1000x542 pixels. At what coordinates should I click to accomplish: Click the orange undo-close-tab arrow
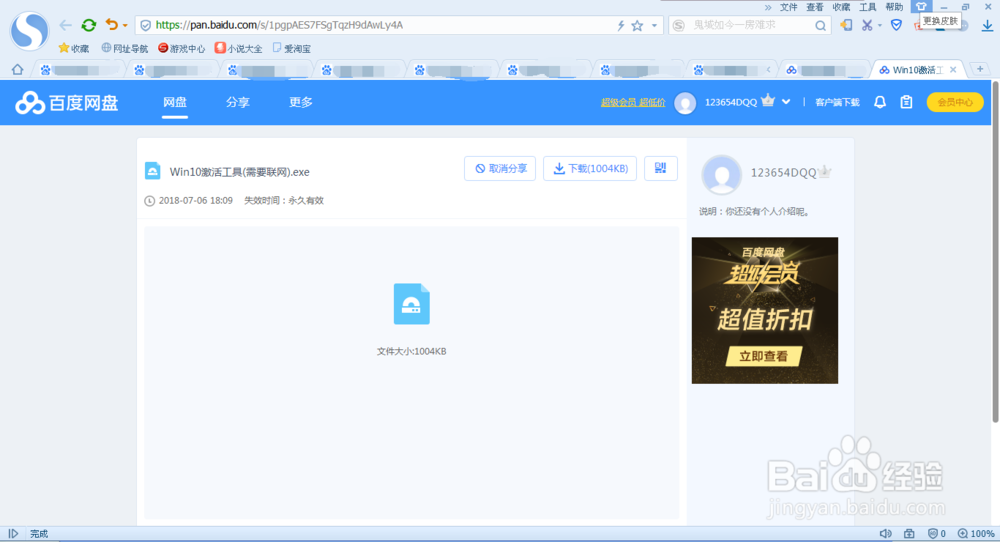(112, 24)
